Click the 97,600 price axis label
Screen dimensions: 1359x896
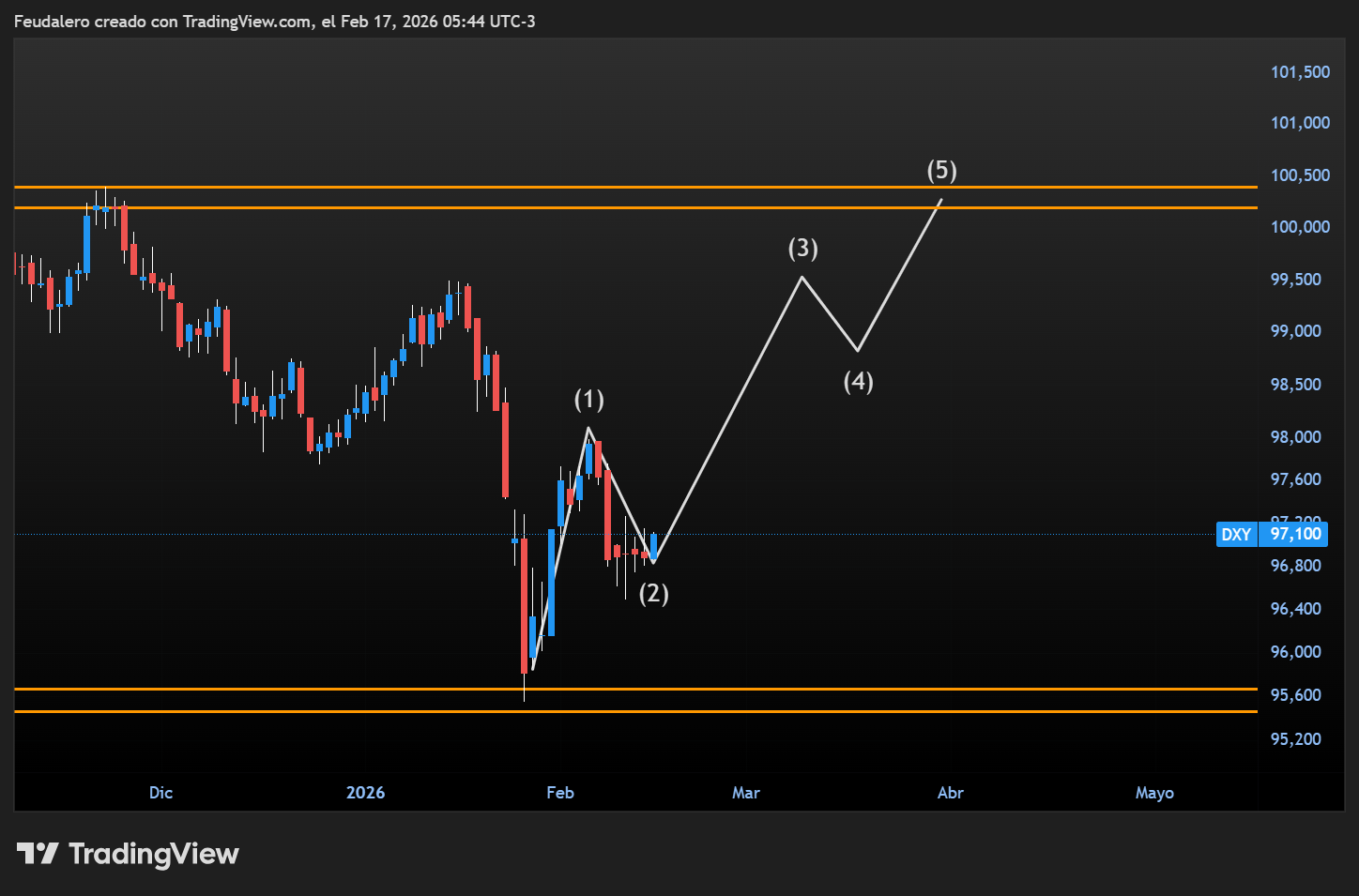(1295, 479)
